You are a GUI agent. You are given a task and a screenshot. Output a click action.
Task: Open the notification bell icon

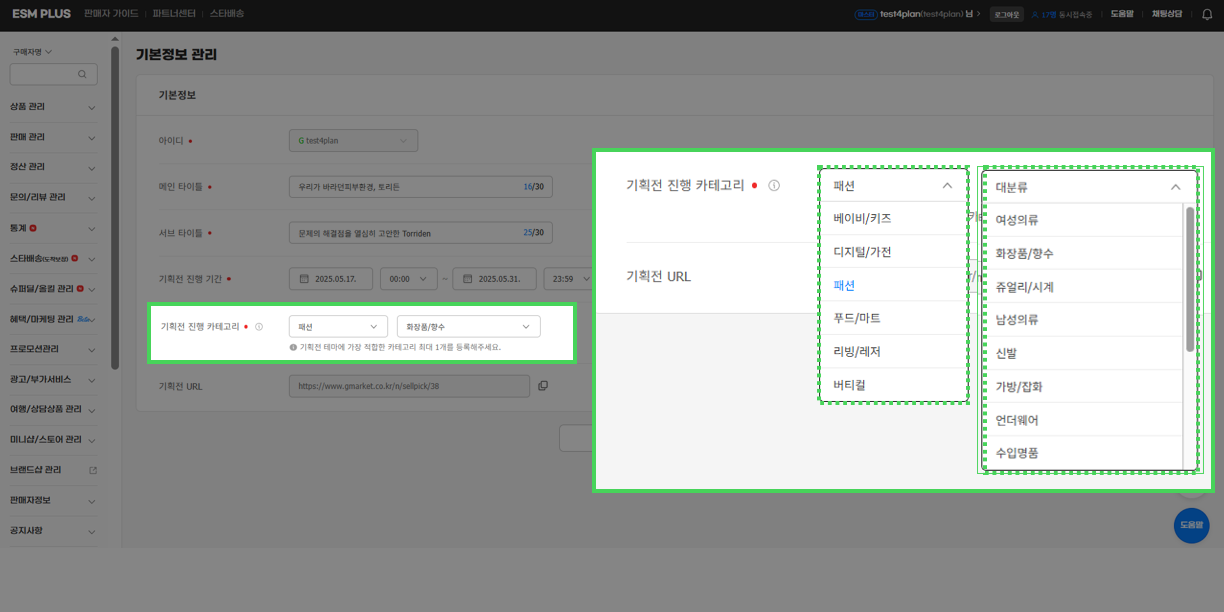coord(1206,14)
